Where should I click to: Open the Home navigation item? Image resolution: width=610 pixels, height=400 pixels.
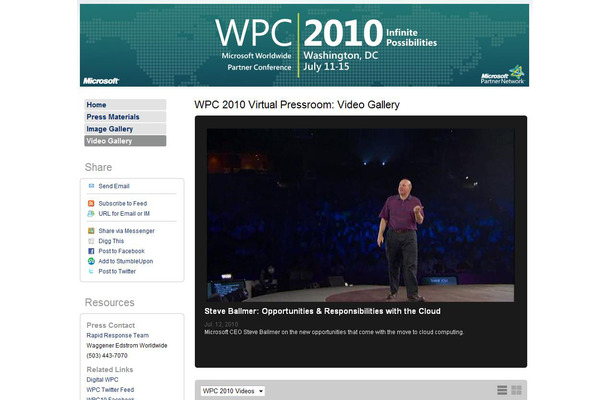[125, 105]
